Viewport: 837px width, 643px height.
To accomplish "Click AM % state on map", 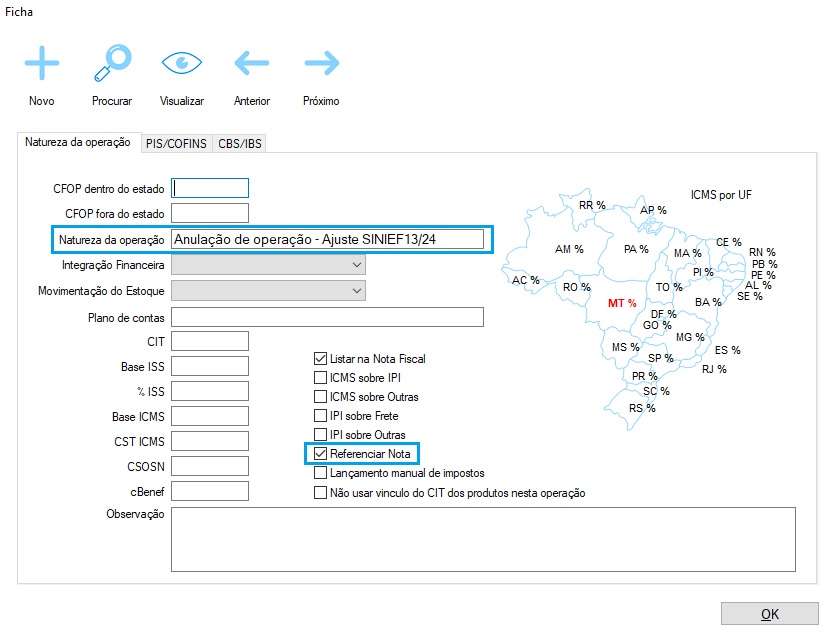I will [x=569, y=249].
